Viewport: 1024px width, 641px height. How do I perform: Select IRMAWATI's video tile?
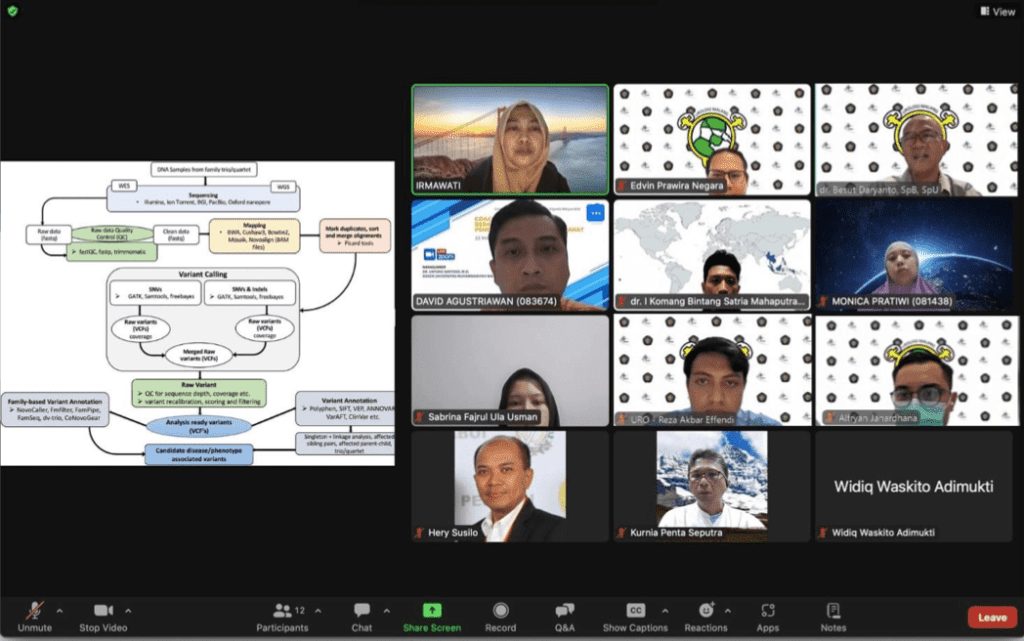tap(510, 139)
